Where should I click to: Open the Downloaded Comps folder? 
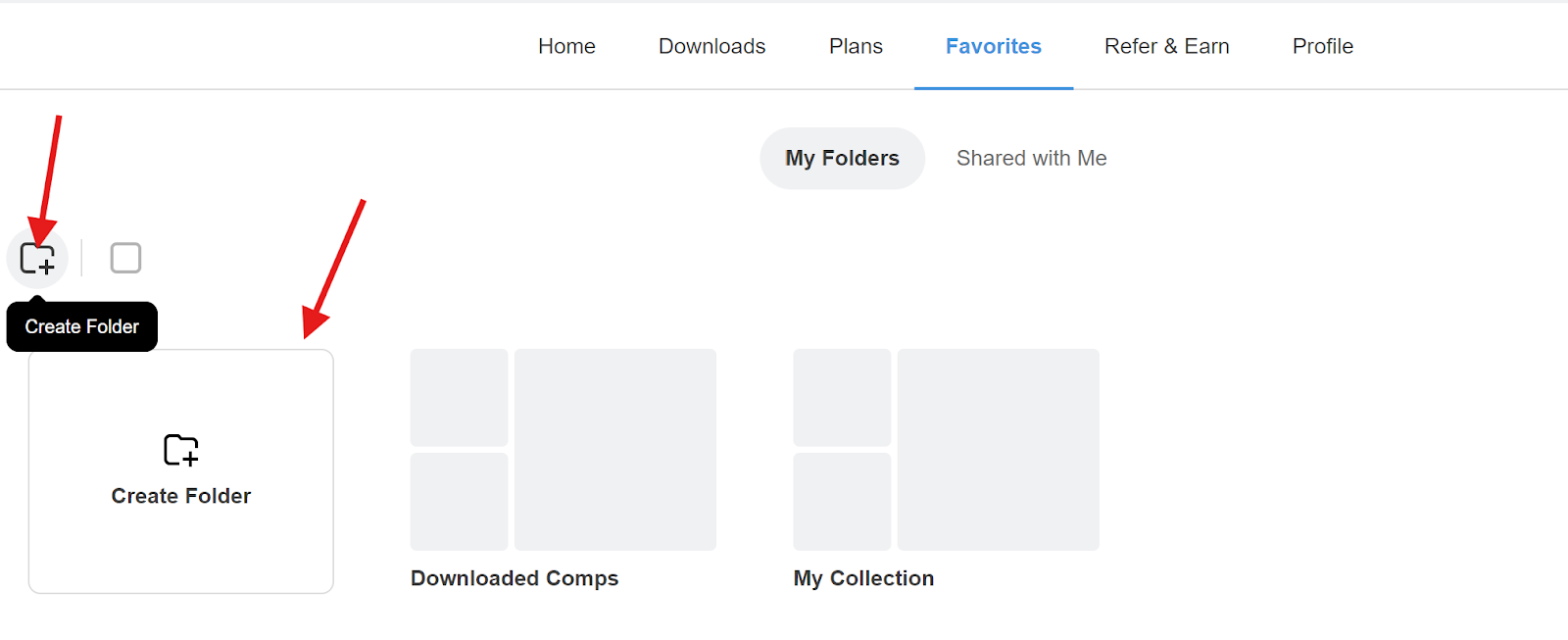[563, 450]
